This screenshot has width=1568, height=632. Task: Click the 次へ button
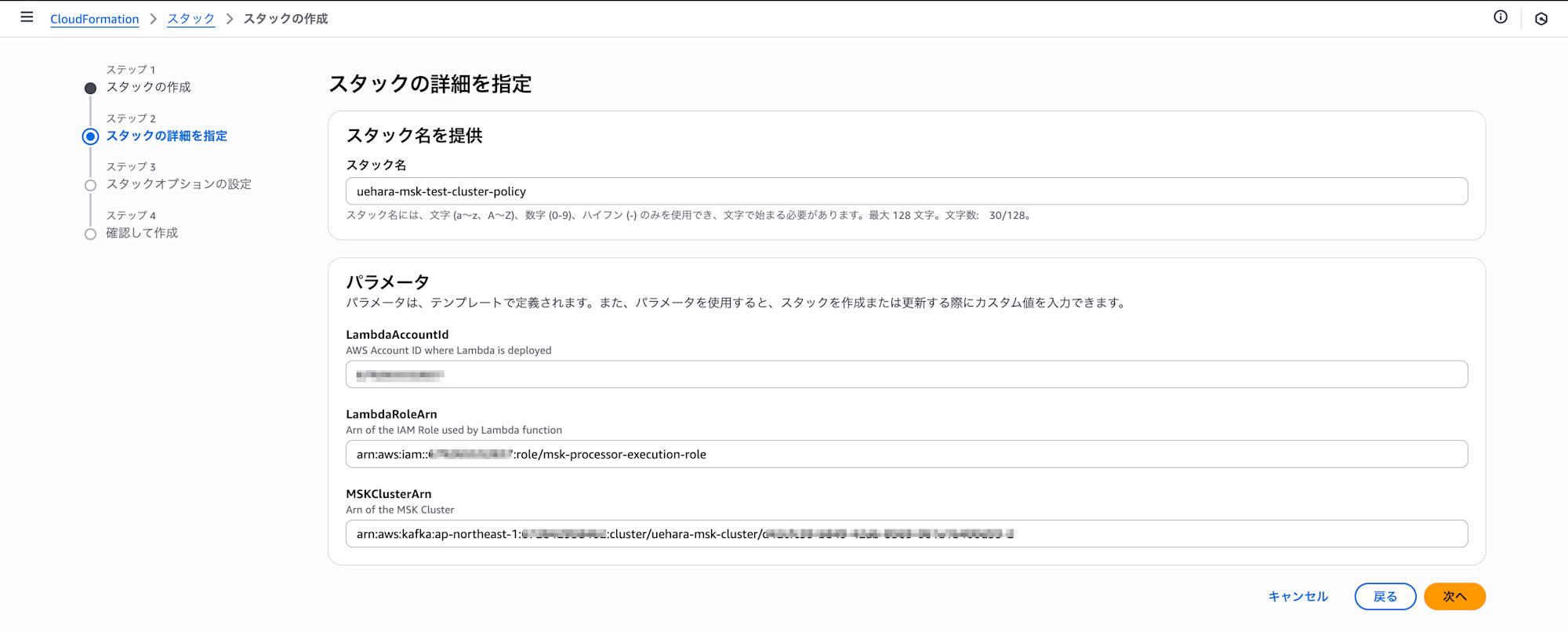coord(1454,597)
